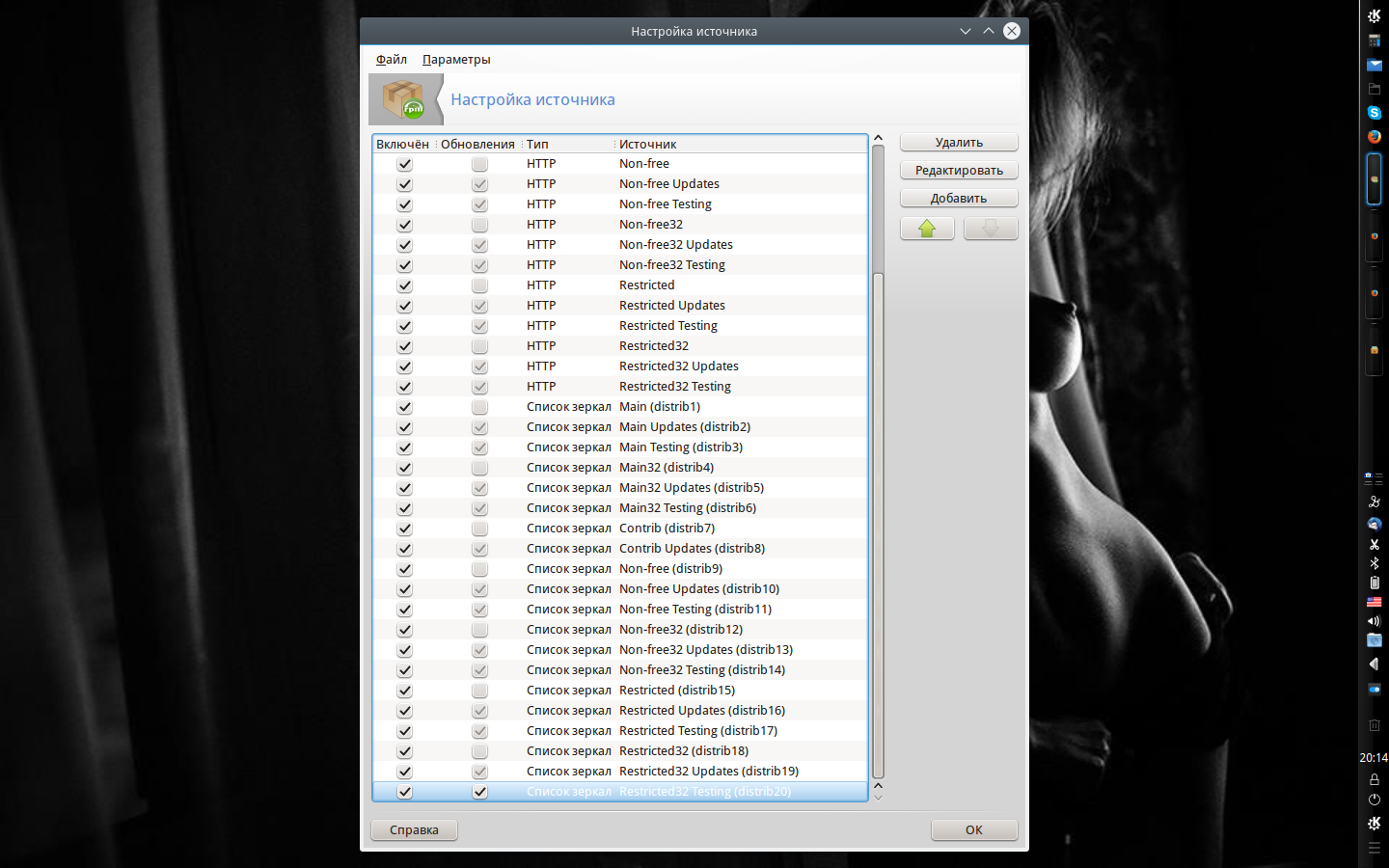Click the grey move-down arrow button

[x=991, y=229]
